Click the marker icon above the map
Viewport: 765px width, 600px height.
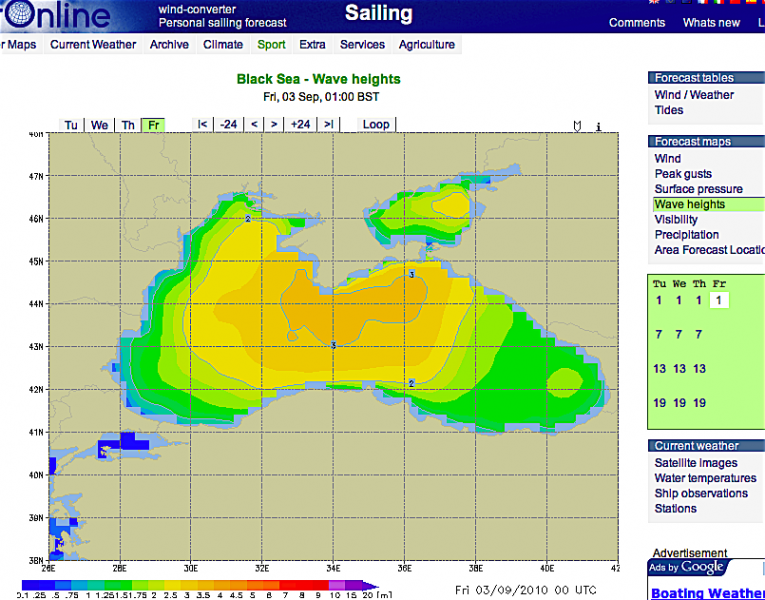point(577,126)
